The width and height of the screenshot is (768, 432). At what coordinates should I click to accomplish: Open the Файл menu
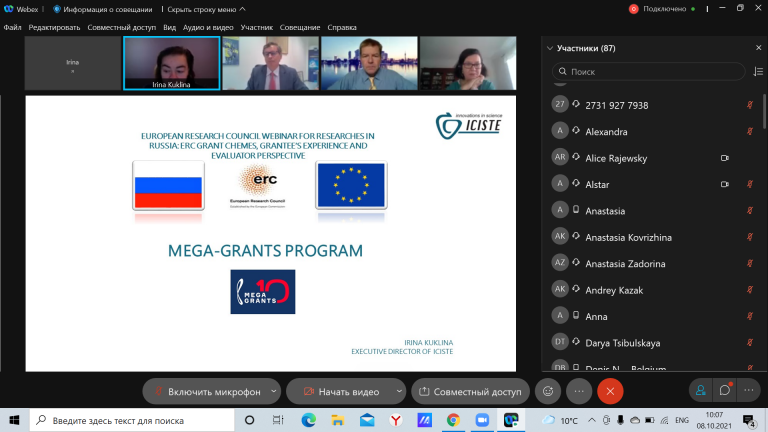[12, 27]
